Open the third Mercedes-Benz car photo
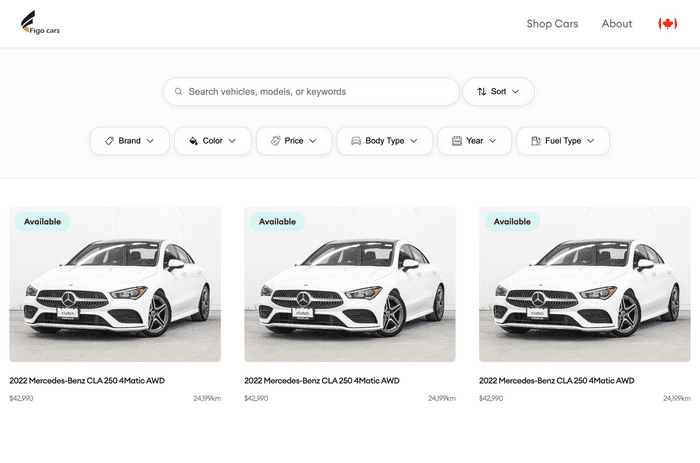700x463 pixels. (x=585, y=284)
